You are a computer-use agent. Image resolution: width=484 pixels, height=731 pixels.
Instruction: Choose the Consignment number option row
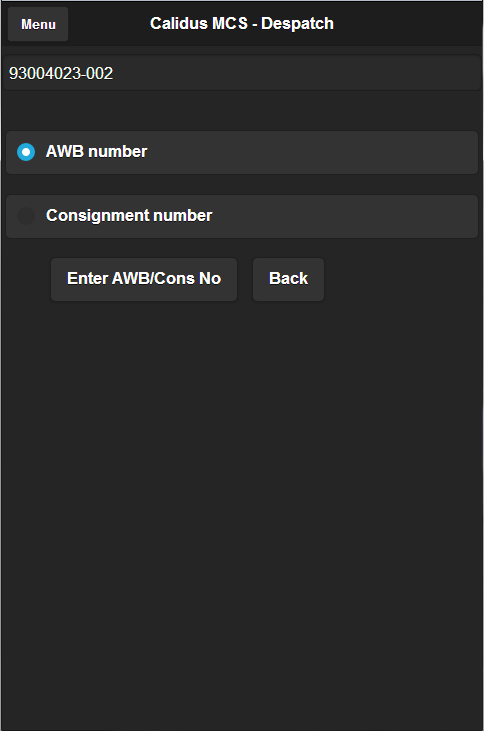coord(242,216)
